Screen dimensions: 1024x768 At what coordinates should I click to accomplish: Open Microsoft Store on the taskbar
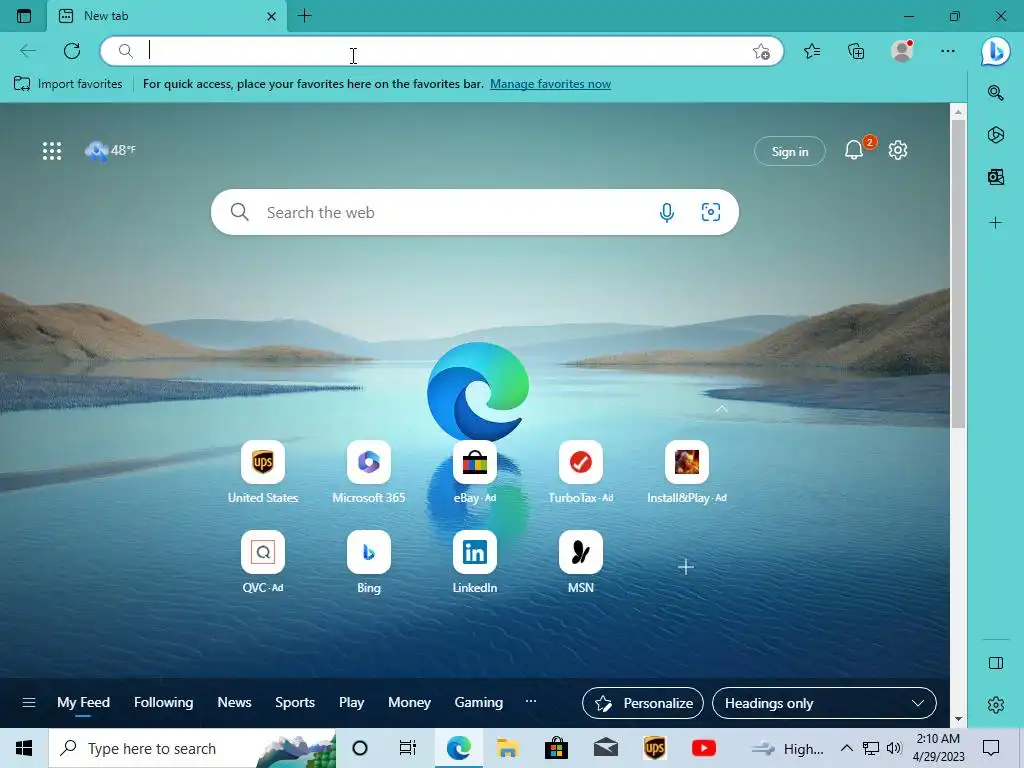(x=556, y=748)
